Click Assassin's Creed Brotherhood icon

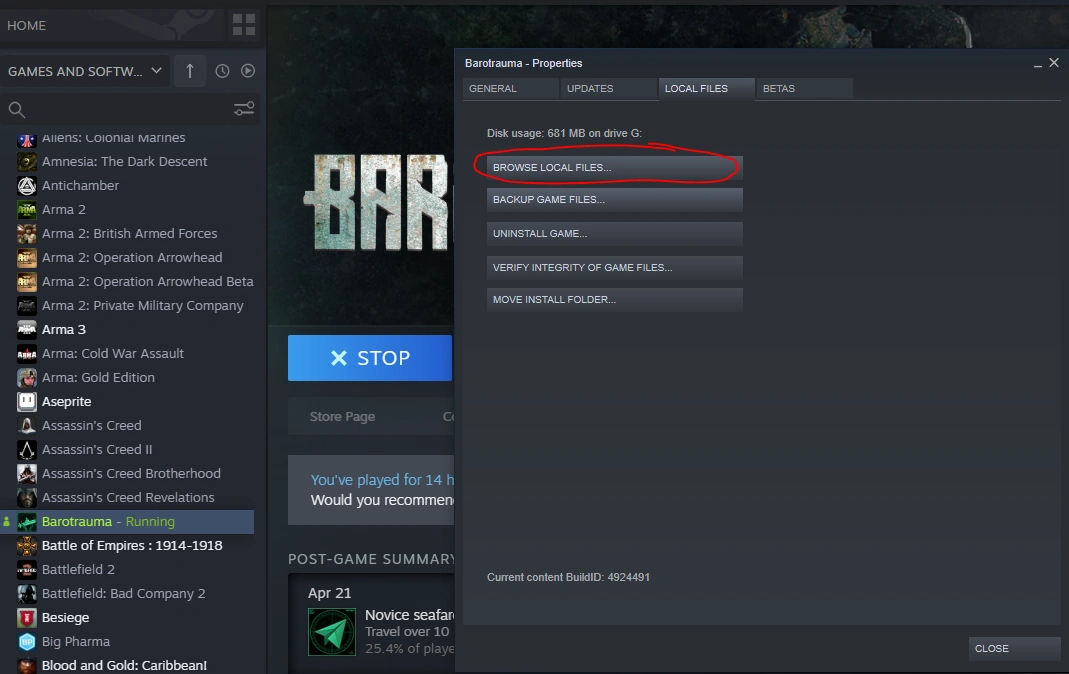click(27, 474)
